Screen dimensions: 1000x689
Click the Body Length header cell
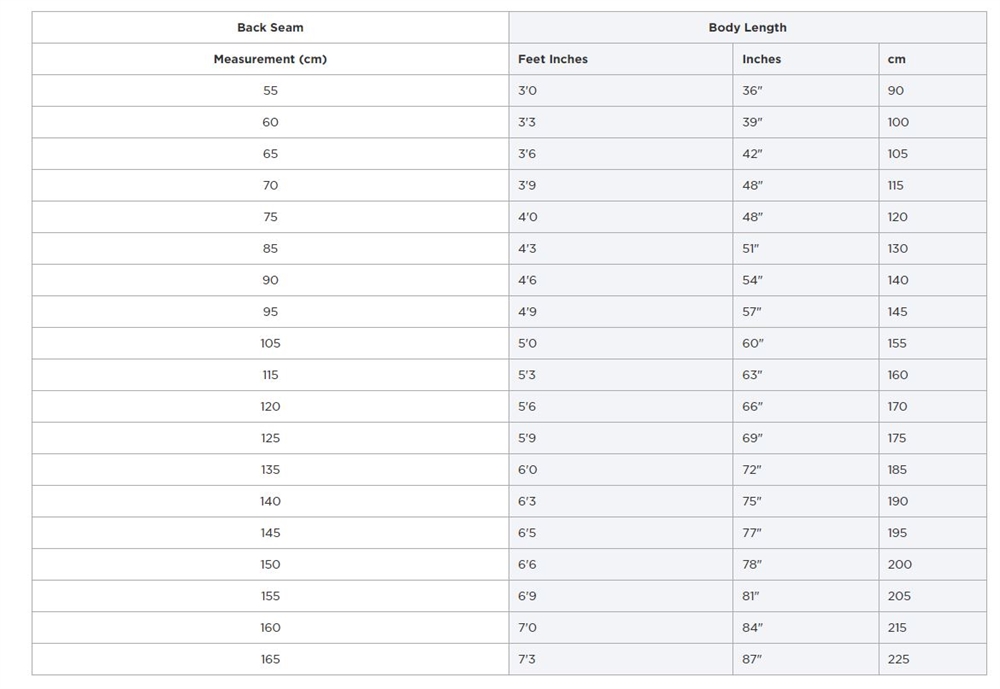[747, 28]
